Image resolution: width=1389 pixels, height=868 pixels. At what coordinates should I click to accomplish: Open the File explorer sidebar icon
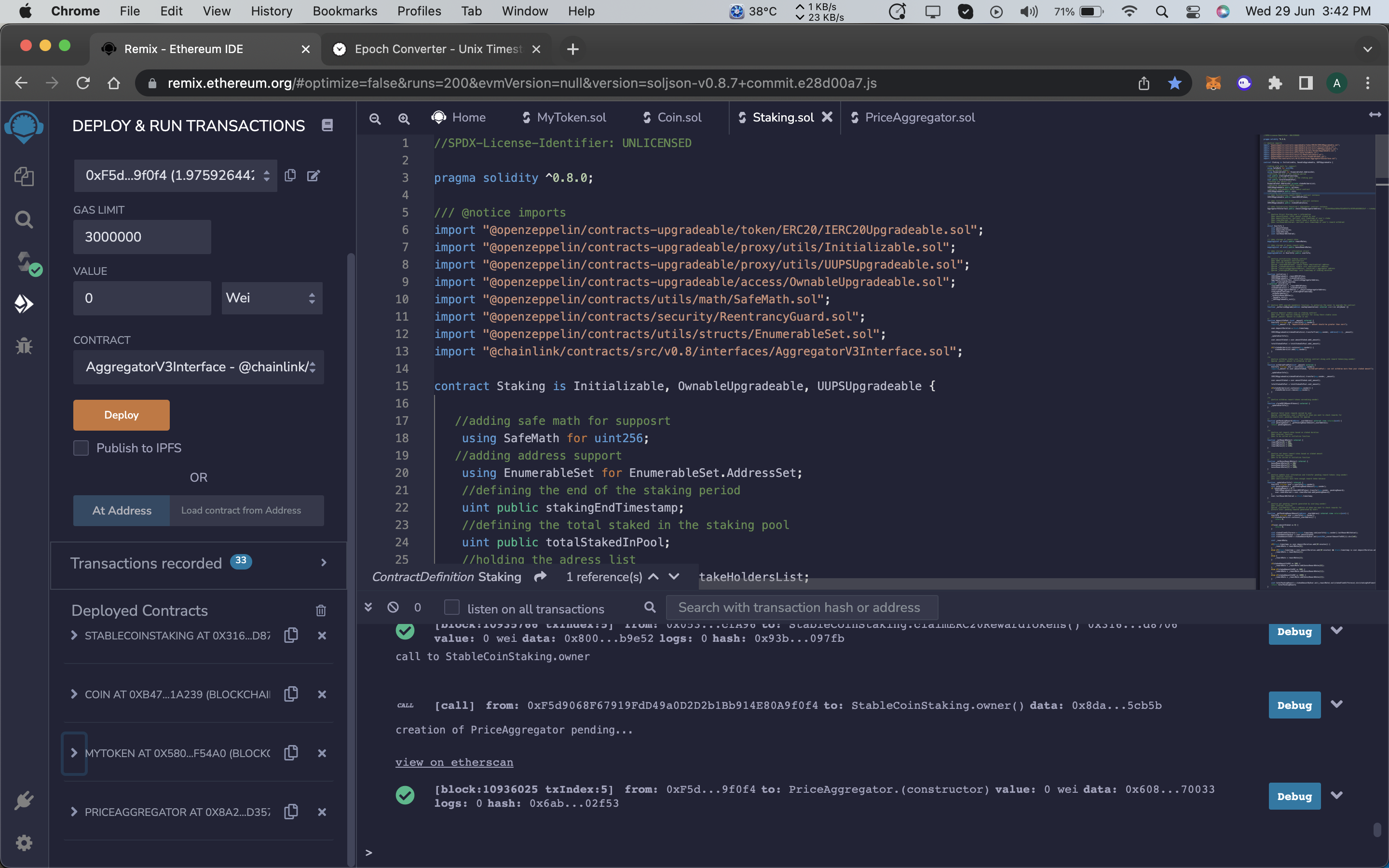(24, 176)
